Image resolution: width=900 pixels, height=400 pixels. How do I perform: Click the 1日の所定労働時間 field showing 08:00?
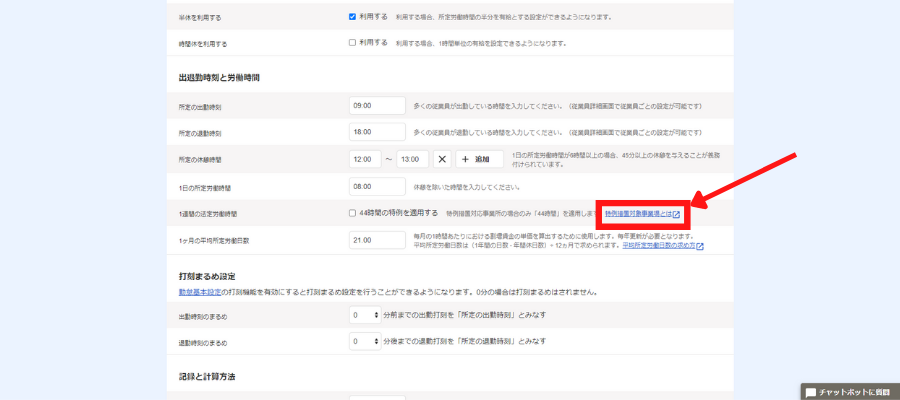click(377, 186)
